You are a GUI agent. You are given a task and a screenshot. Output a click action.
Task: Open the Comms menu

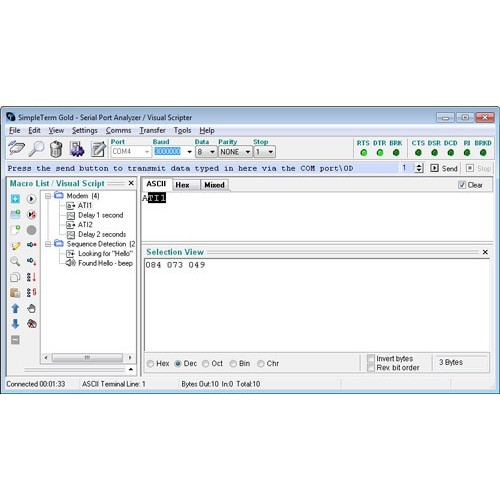[x=118, y=130]
